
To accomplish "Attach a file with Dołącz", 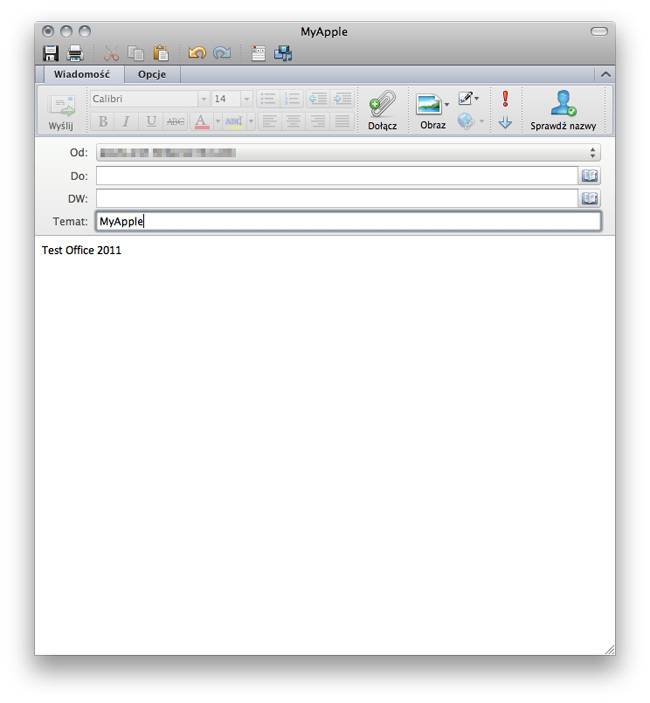I will tap(382, 111).
